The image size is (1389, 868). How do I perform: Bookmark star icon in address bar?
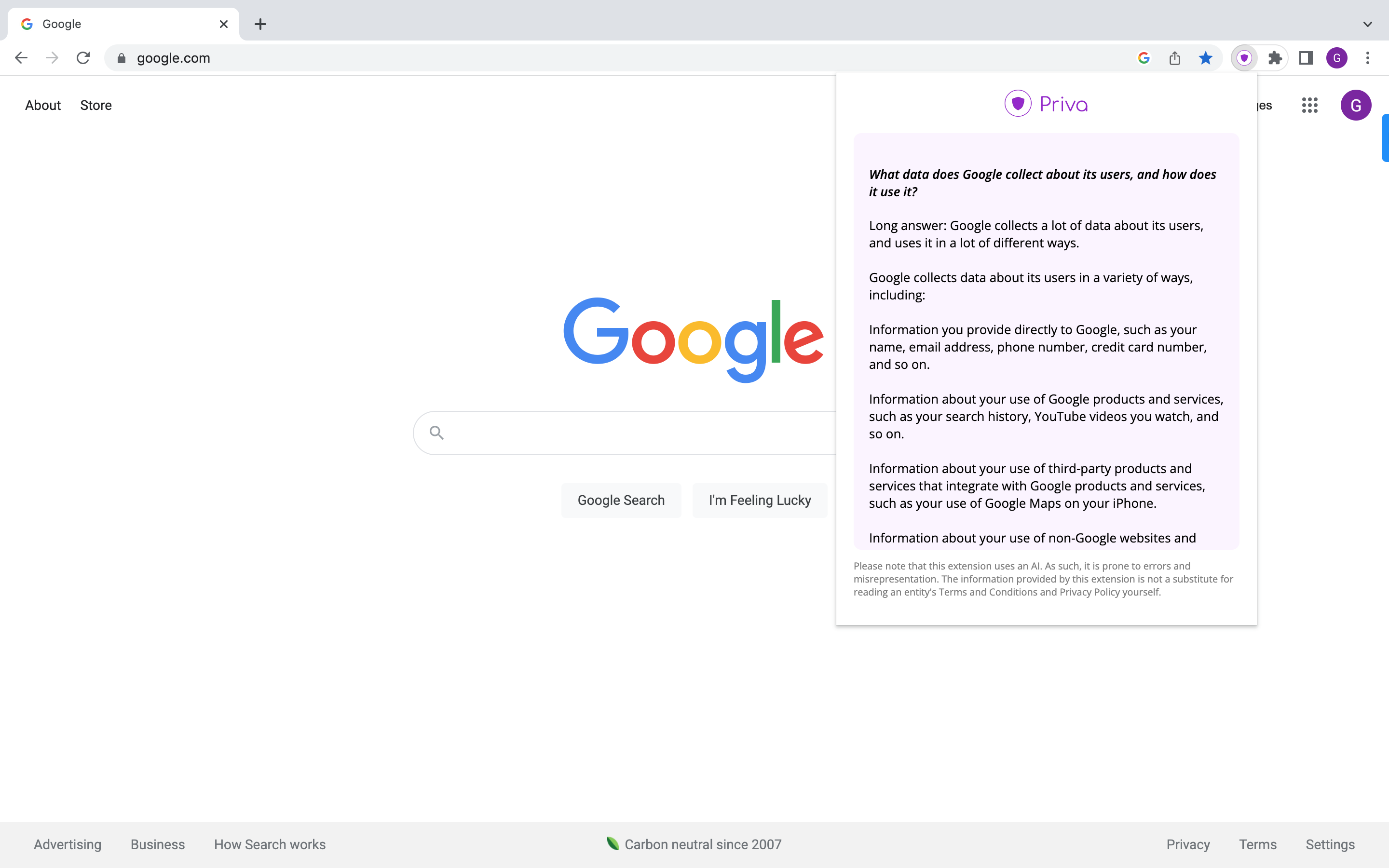point(1205,58)
